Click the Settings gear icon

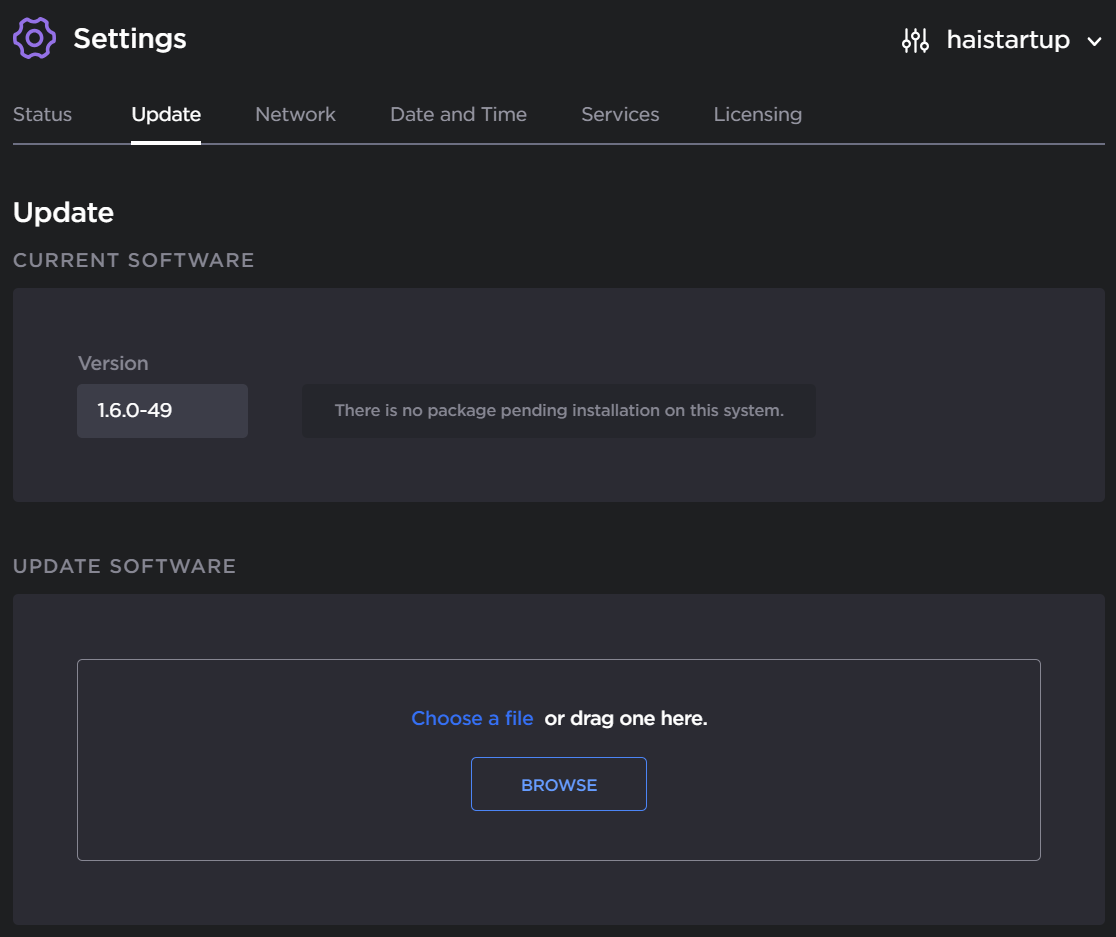coord(34,37)
